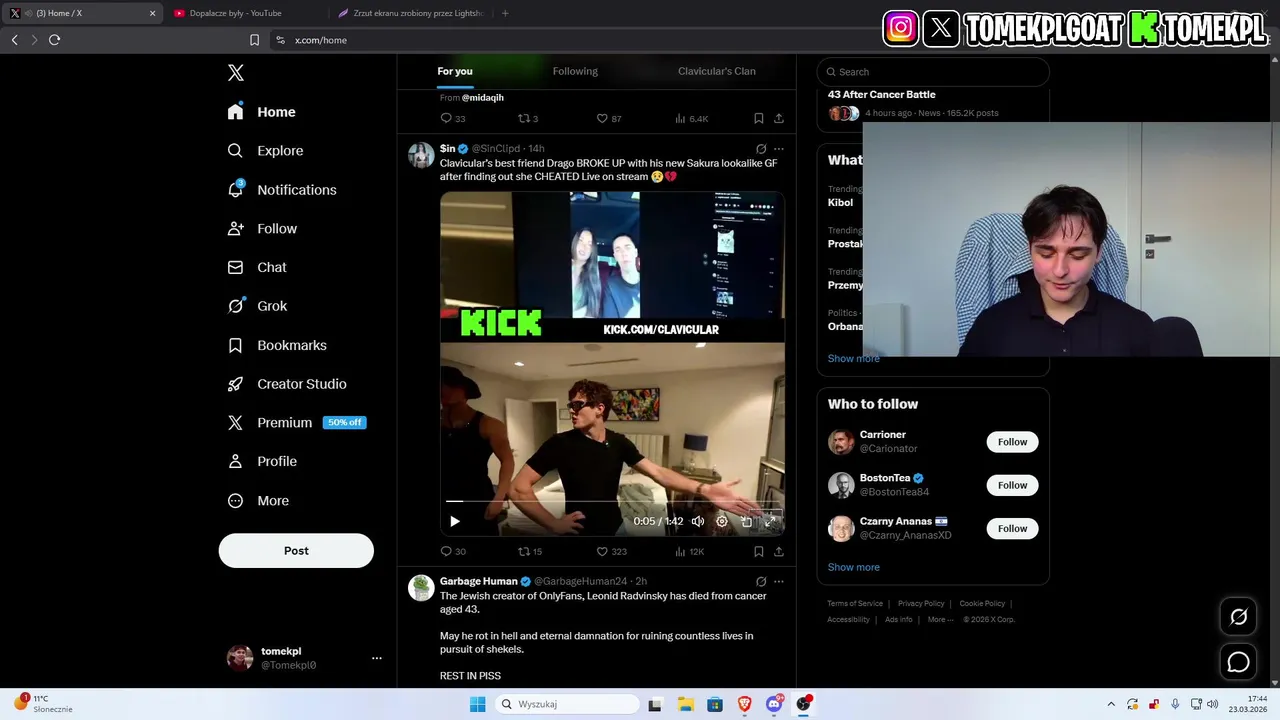Click Grok explain icon on $in's post
The image size is (1280, 720).
tap(761, 149)
